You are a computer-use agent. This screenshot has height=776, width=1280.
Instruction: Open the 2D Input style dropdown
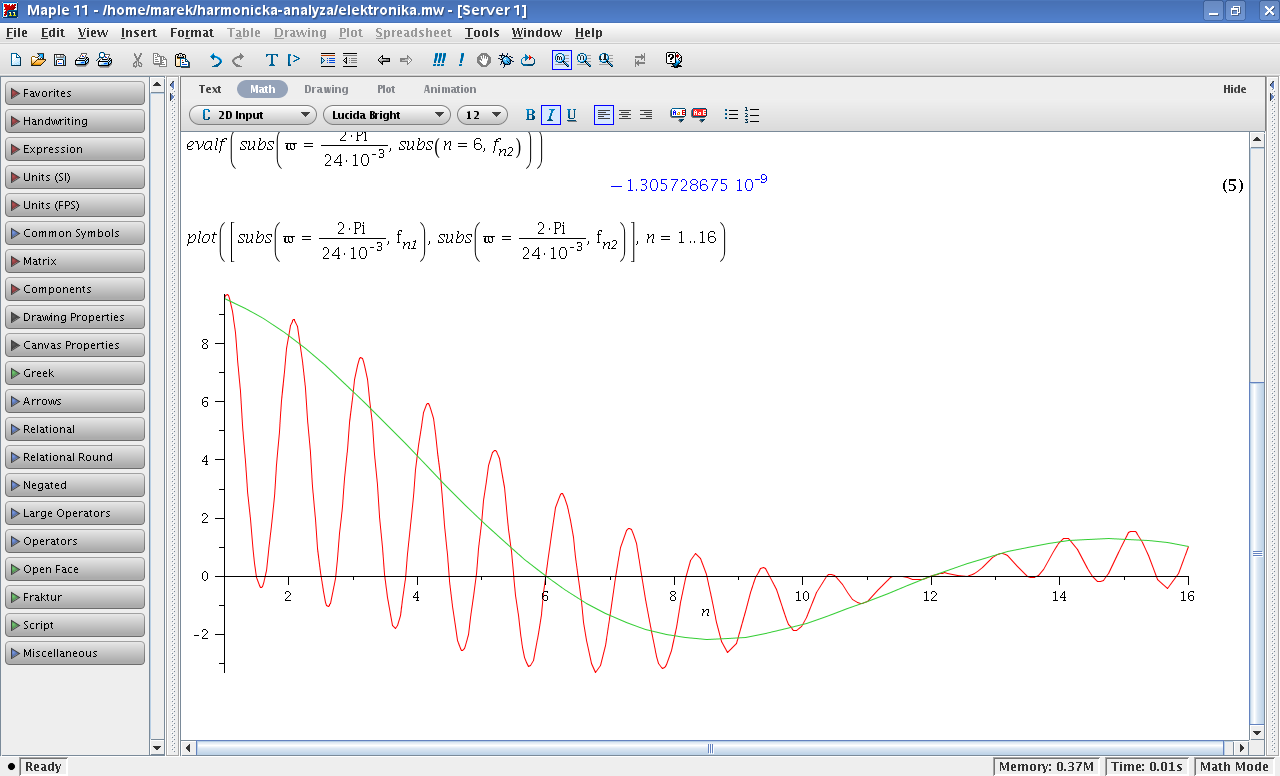click(x=253, y=115)
